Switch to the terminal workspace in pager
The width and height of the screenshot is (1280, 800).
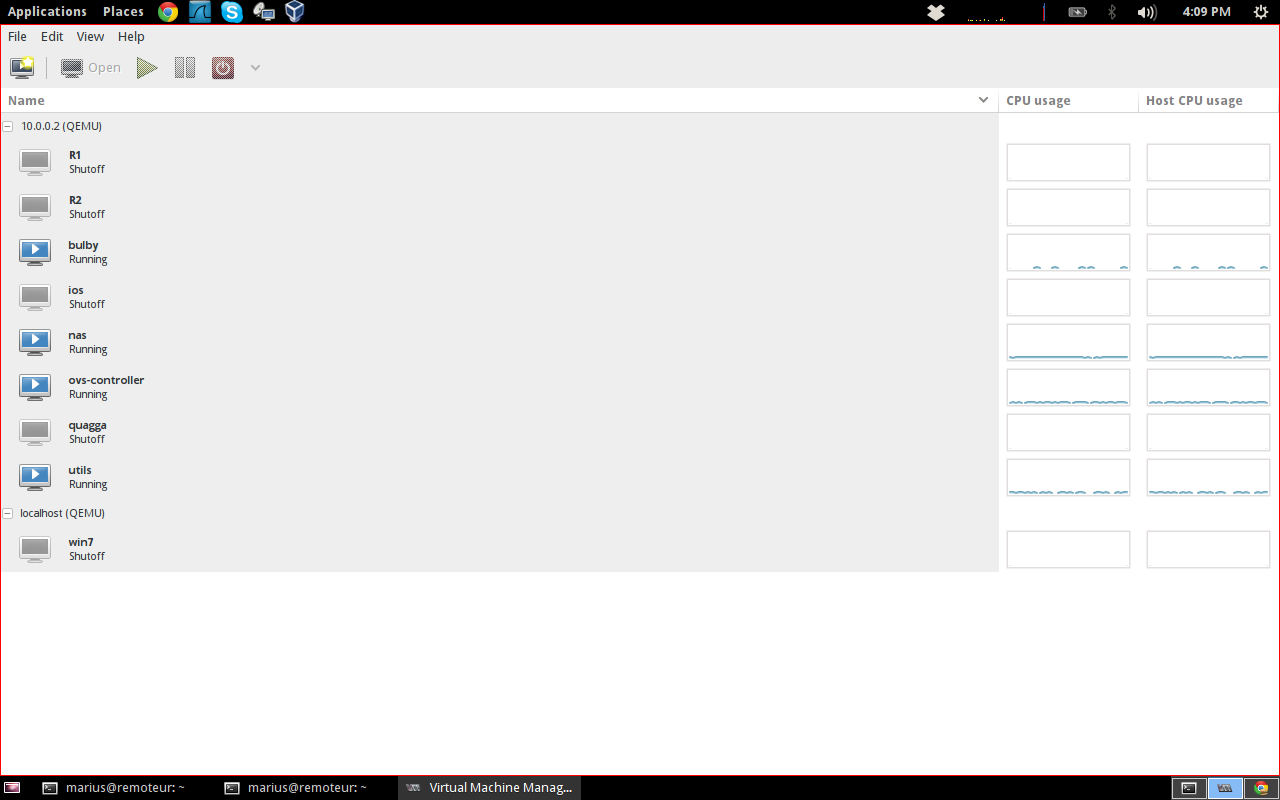pos(1188,788)
